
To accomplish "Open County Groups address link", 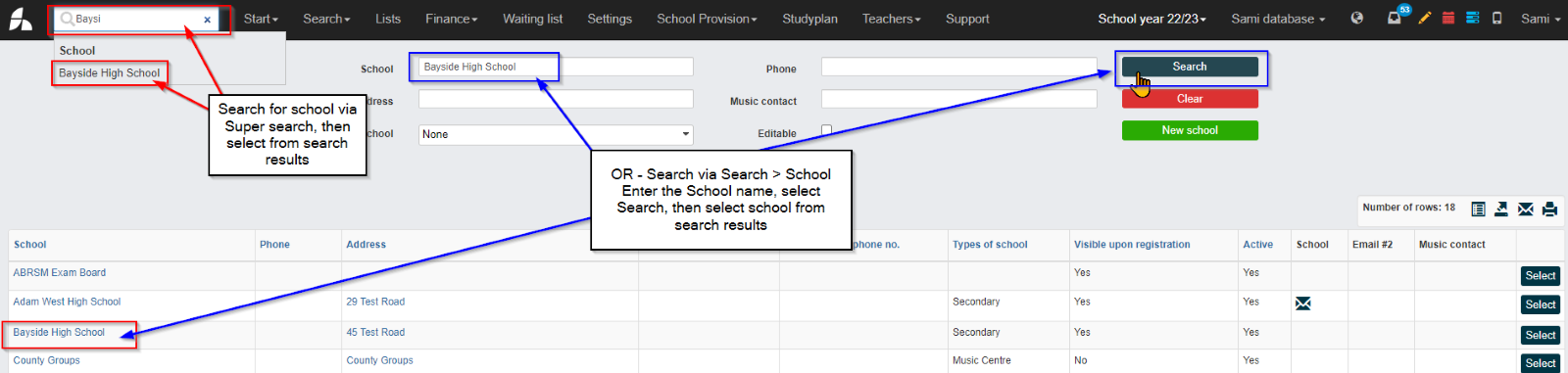I will tap(379, 361).
